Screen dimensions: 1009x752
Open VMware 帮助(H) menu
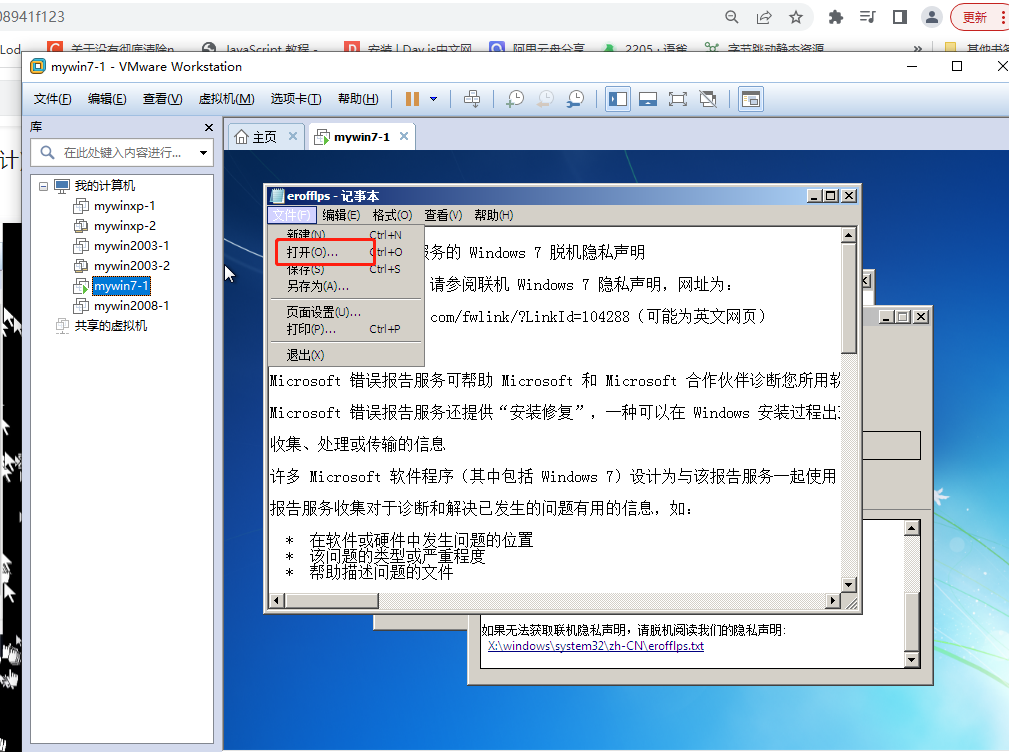click(x=358, y=99)
